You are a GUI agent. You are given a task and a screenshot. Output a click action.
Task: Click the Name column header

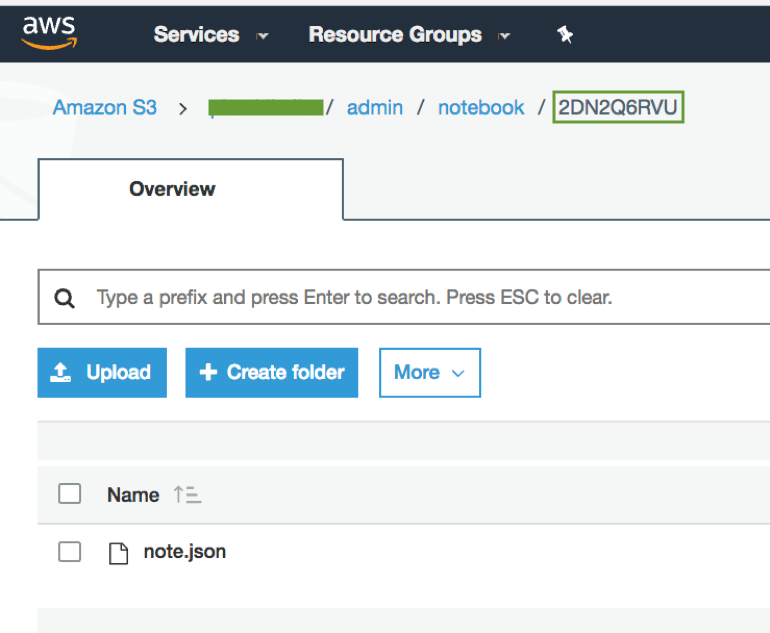click(133, 494)
